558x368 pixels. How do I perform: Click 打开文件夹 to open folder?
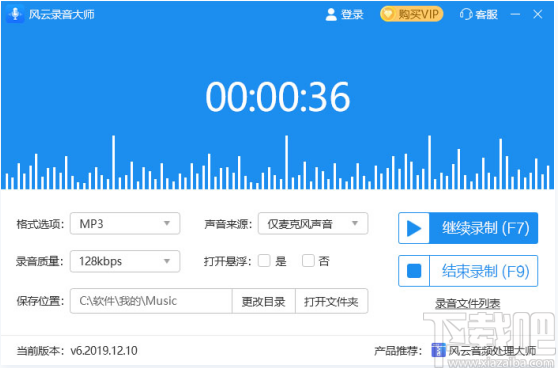pyautogui.click(x=331, y=301)
